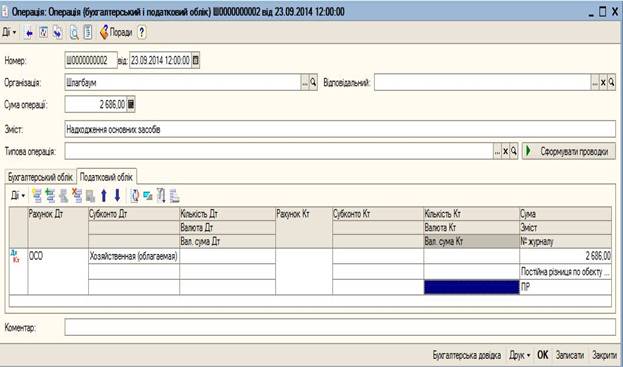
Task: Open the calendar picker beside the date
Action: pos(195,60)
